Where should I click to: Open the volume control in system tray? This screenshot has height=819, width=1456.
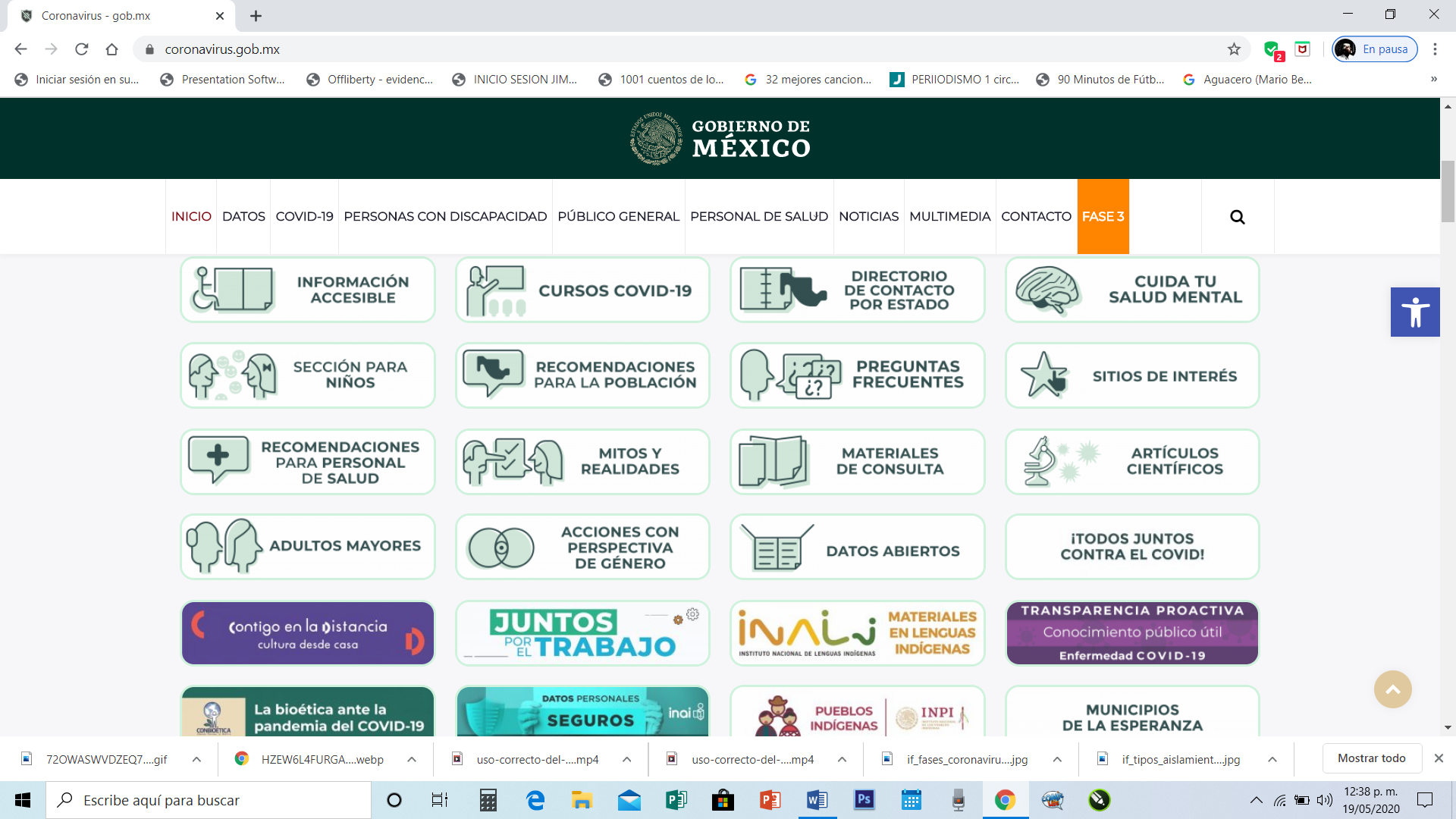point(1325,800)
